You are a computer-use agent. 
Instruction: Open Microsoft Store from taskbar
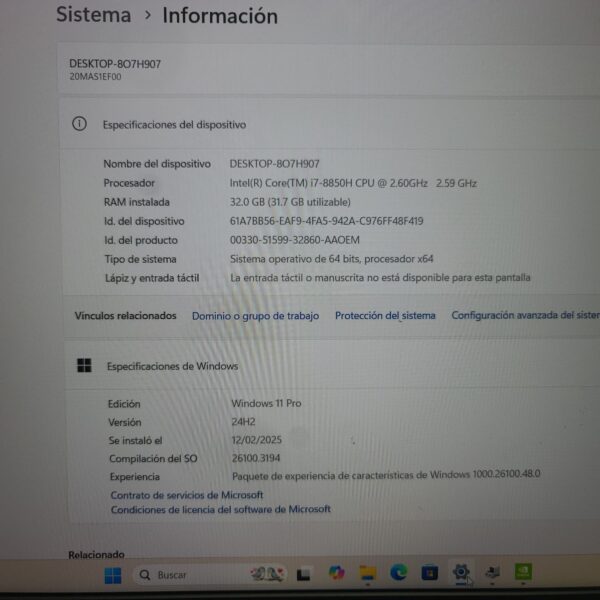[429, 573]
